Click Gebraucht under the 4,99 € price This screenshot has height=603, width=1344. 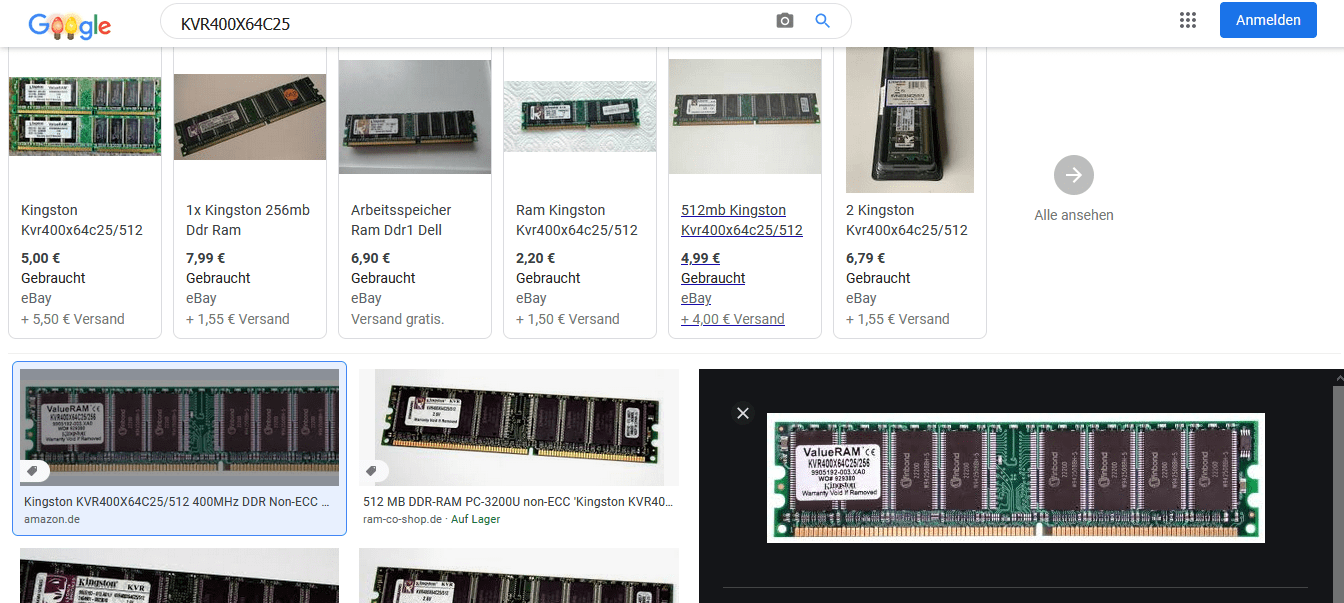click(x=713, y=278)
